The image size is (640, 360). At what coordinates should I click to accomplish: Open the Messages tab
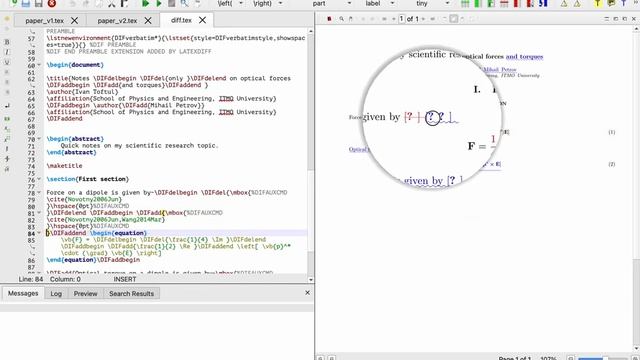point(23,293)
